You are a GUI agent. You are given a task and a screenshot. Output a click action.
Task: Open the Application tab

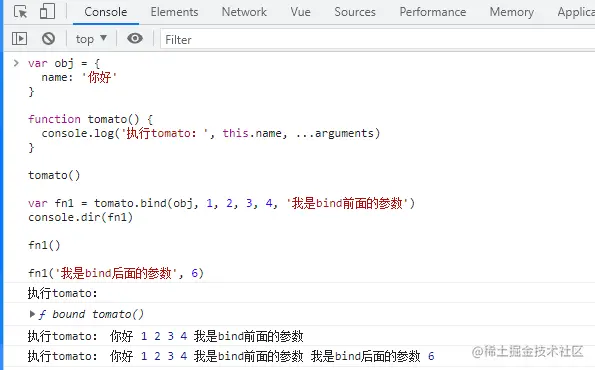point(576,12)
